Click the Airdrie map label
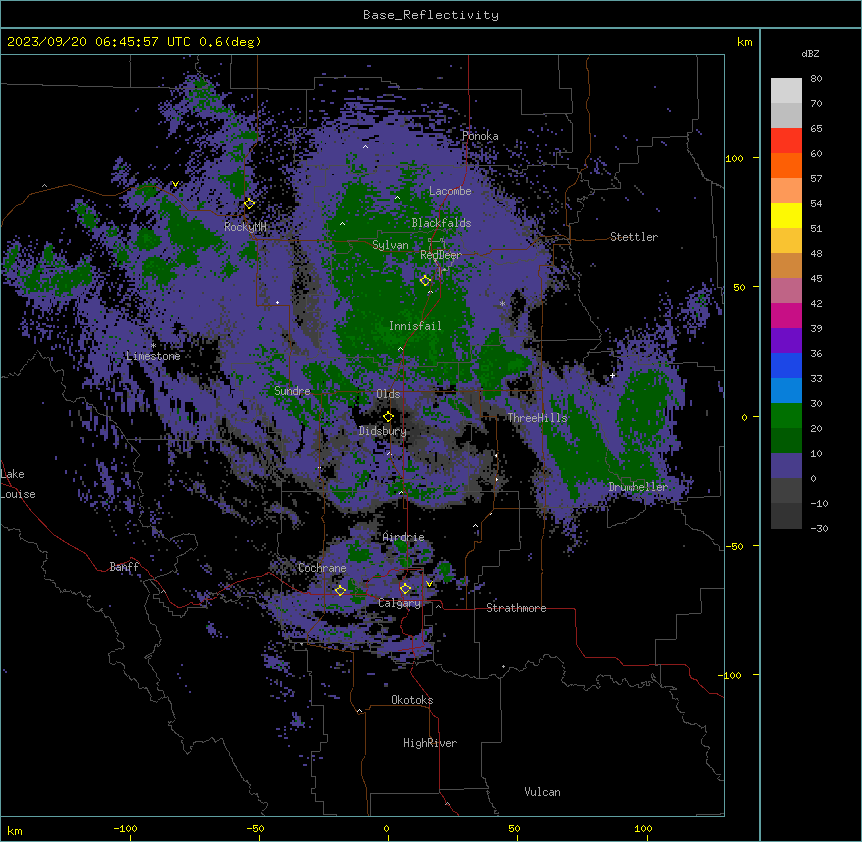 pos(404,537)
